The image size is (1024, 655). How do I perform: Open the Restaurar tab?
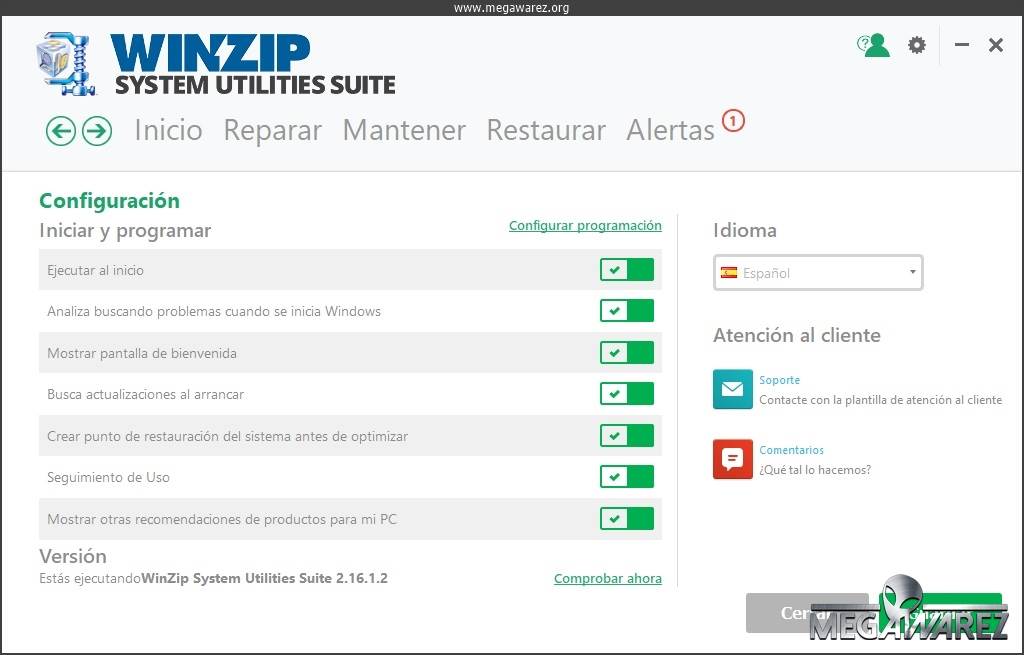(546, 130)
